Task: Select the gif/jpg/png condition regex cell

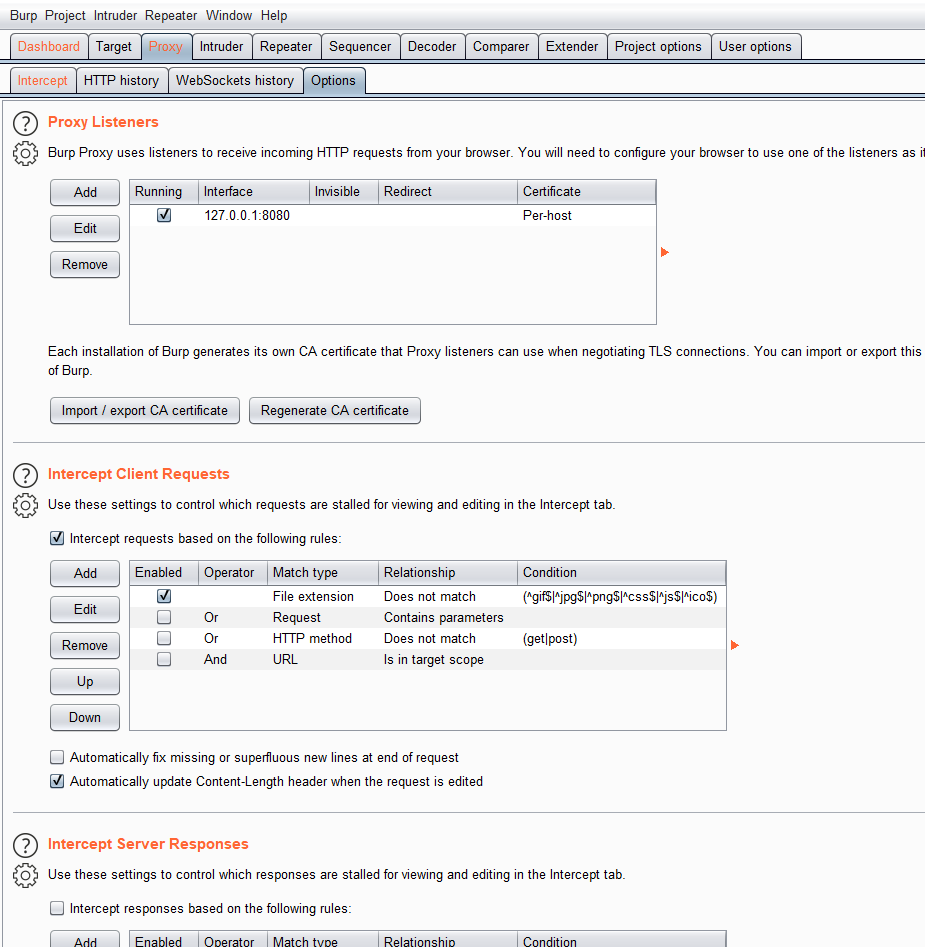Action: (x=621, y=597)
